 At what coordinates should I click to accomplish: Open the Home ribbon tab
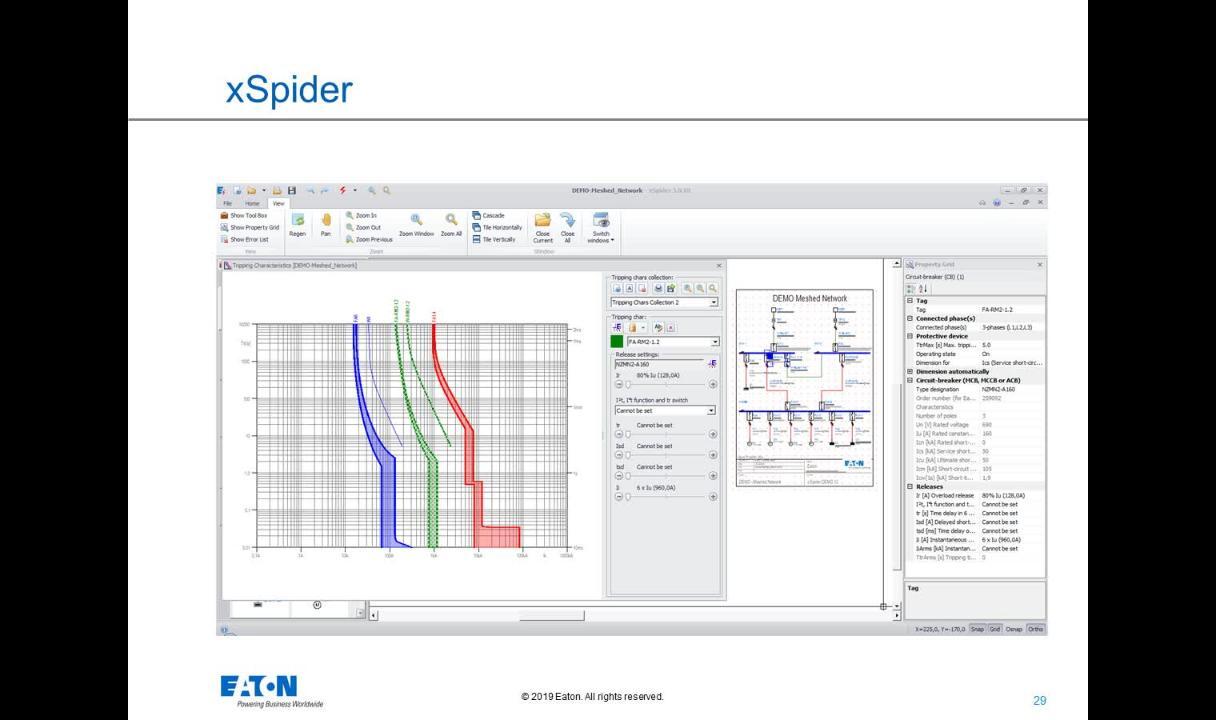[x=251, y=202]
